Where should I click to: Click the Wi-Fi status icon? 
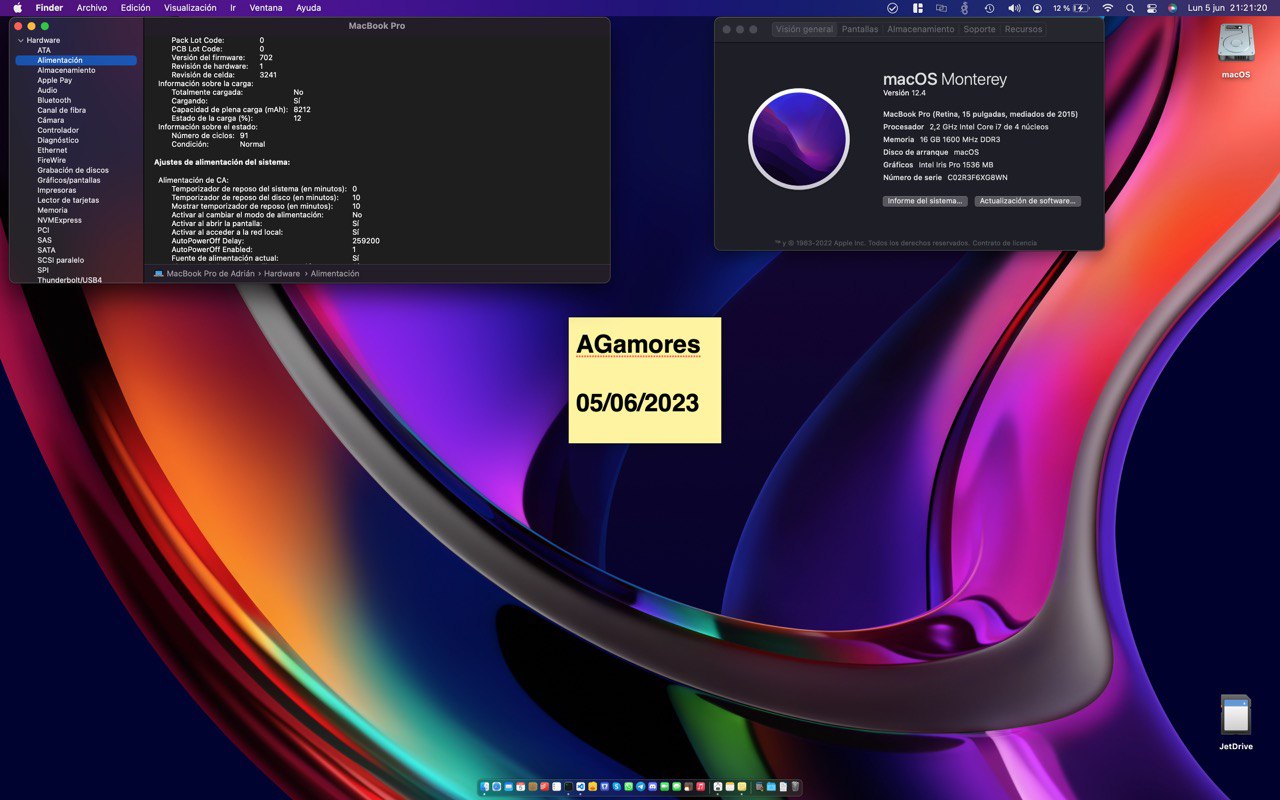click(1108, 7)
